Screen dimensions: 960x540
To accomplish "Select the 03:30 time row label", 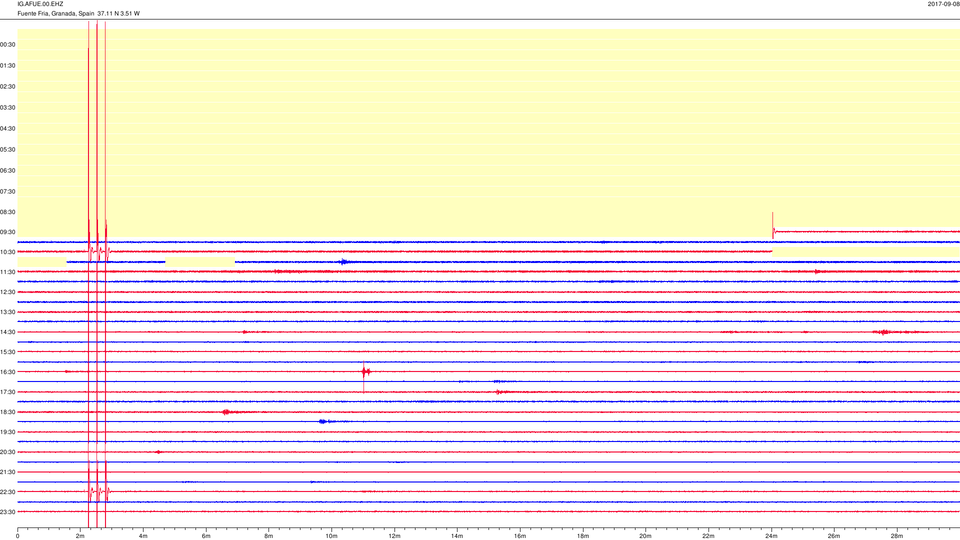I will (x=8, y=108).
